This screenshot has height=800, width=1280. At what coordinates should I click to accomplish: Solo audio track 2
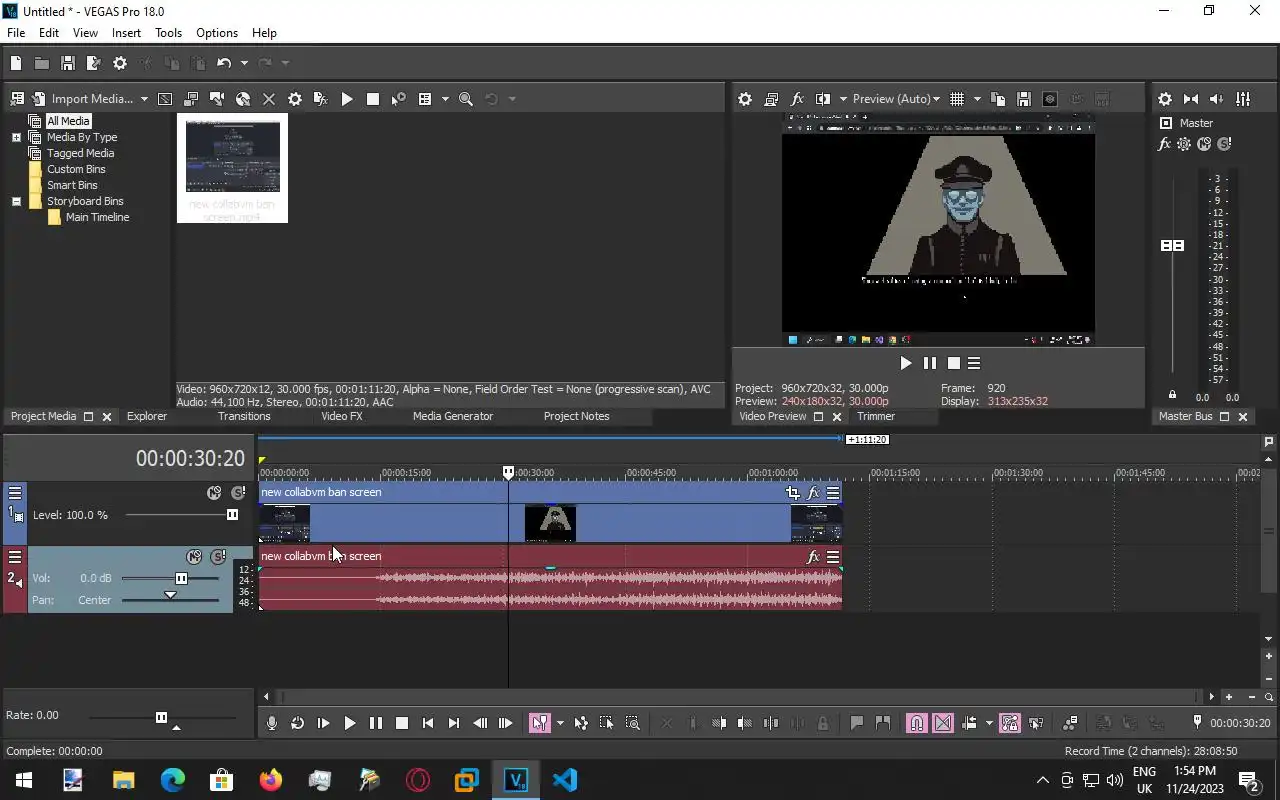tap(218, 557)
